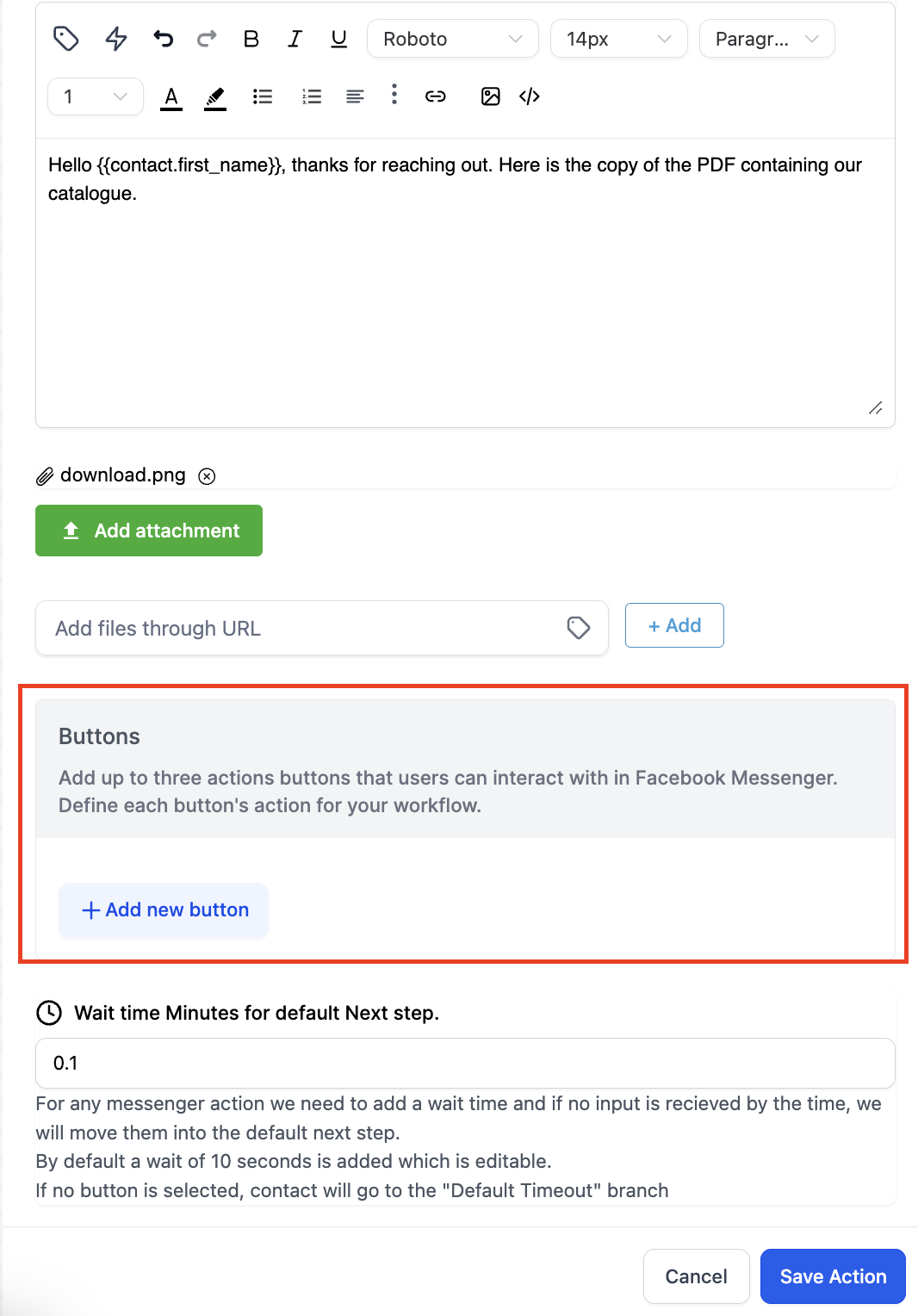Insert a hyperlink
The width and height of the screenshot is (918, 1316).
click(x=436, y=96)
